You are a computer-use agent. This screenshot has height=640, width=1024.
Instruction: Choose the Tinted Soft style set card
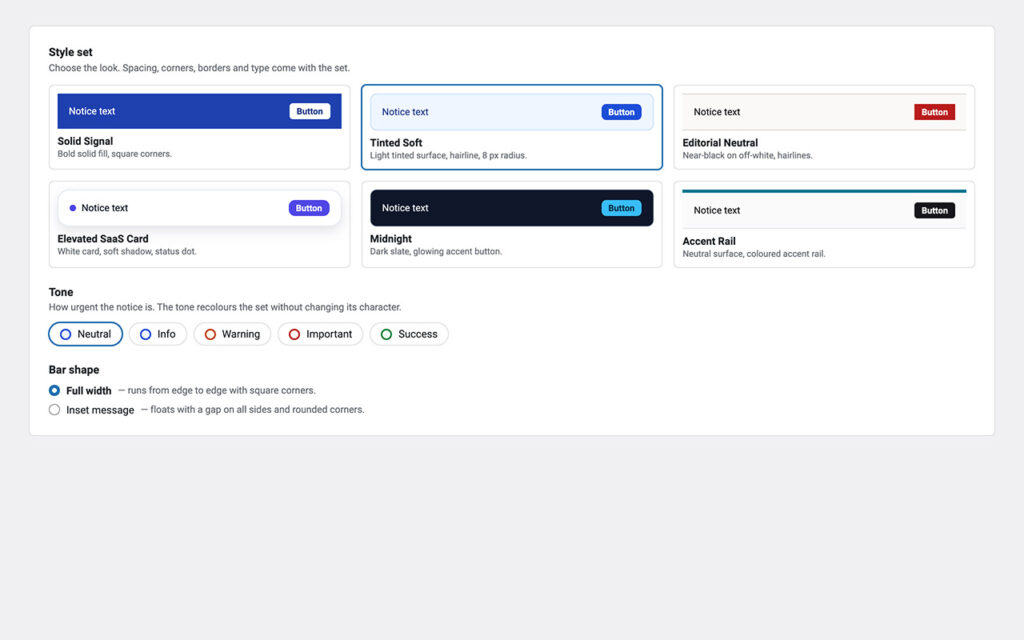[511, 127]
